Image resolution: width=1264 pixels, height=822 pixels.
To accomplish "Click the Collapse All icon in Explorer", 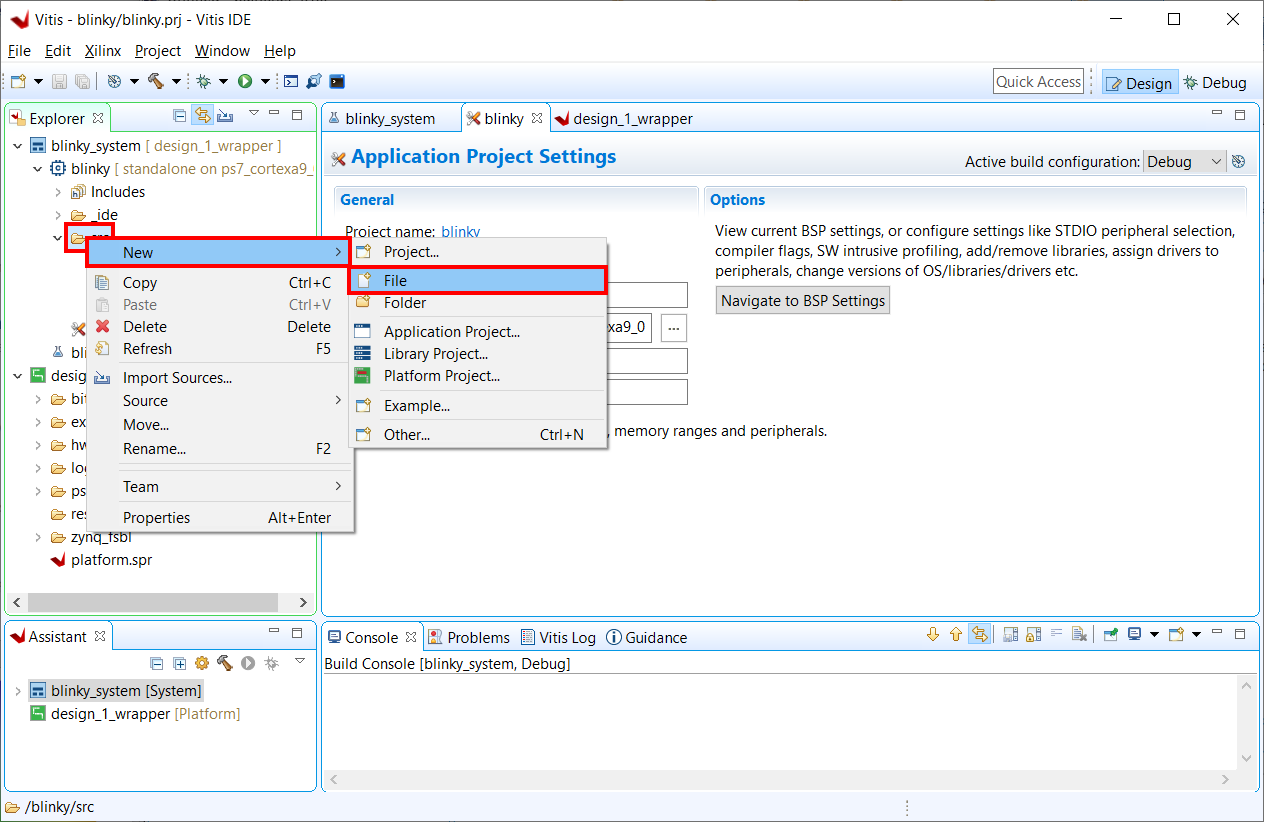I will click(x=180, y=115).
